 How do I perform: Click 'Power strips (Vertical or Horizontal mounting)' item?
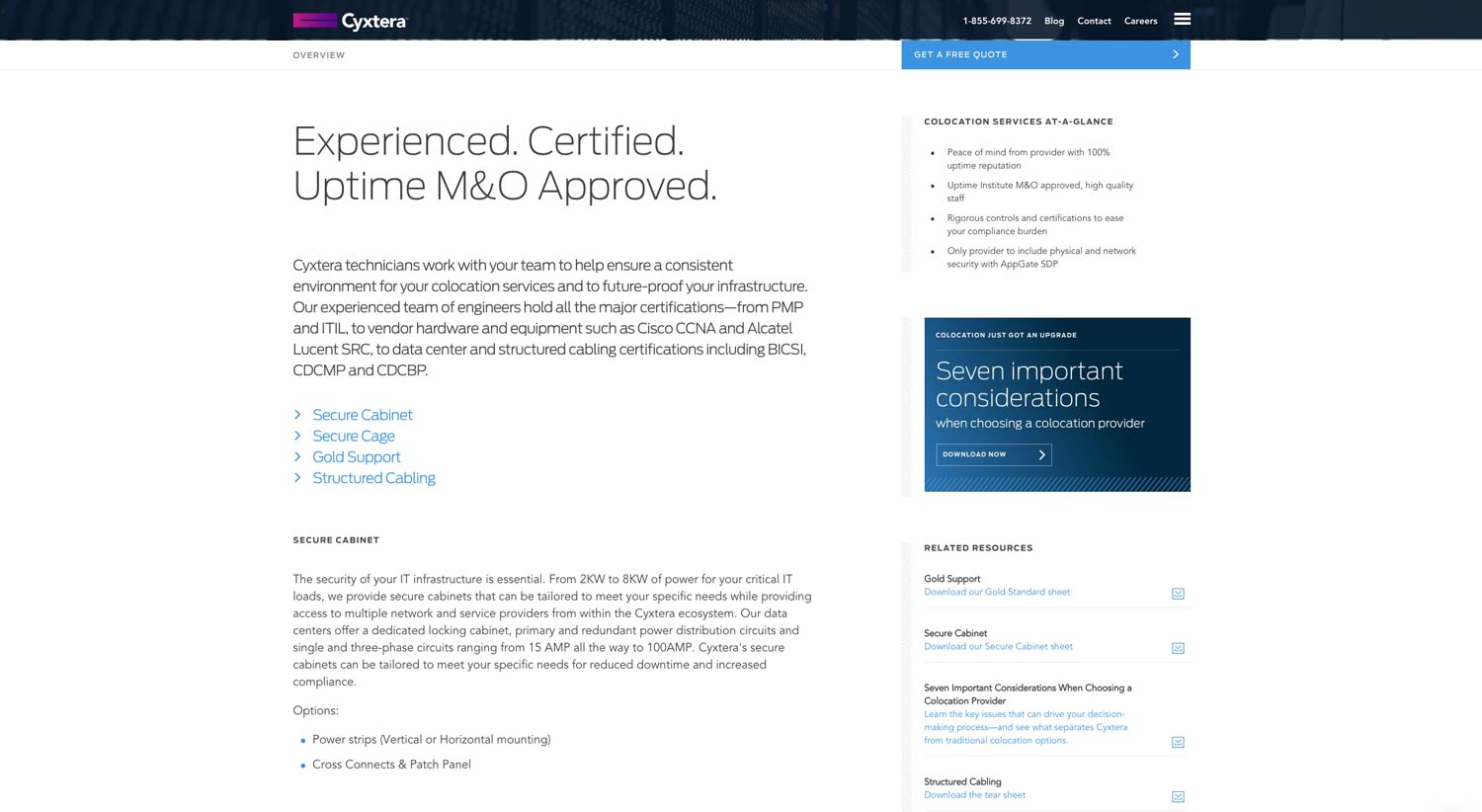point(432,739)
